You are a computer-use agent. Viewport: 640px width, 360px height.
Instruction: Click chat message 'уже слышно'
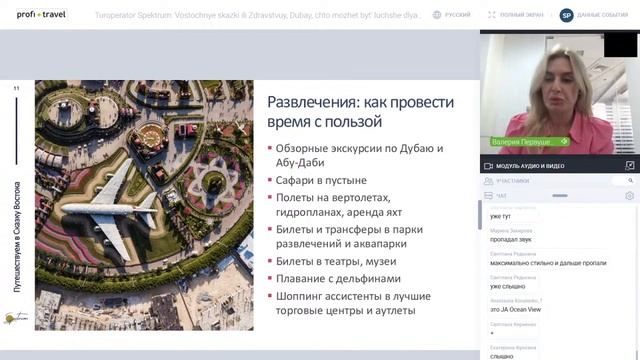507,287
